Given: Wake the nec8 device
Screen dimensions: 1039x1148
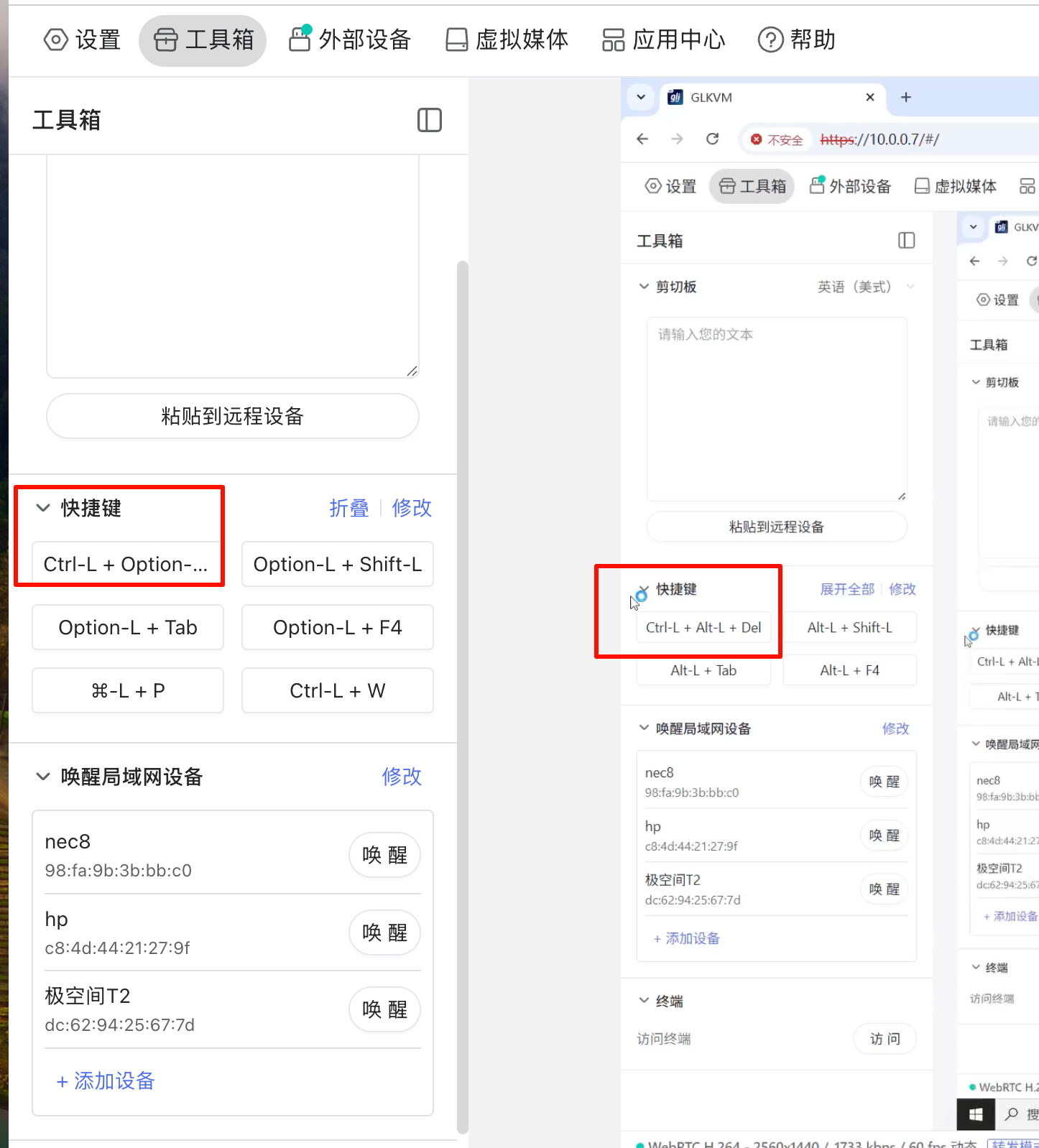Looking at the screenshot, I should pyautogui.click(x=384, y=855).
